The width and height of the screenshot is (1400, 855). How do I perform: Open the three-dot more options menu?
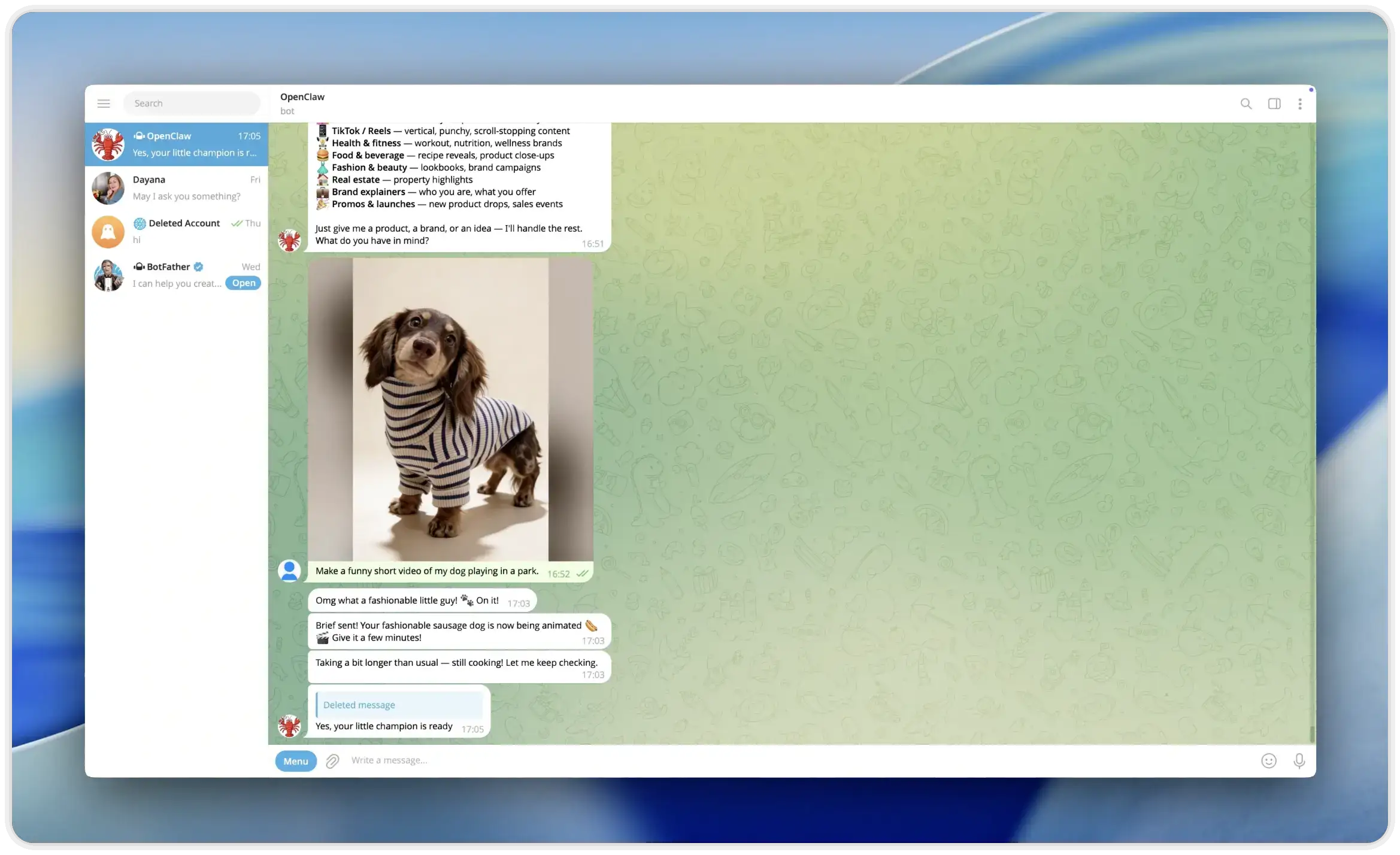(x=1300, y=104)
